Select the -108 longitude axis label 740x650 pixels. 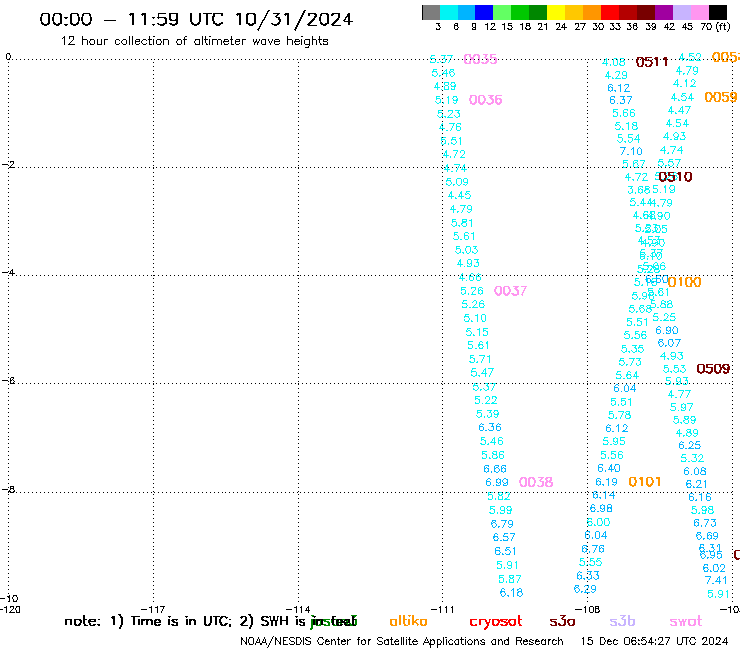click(x=588, y=609)
